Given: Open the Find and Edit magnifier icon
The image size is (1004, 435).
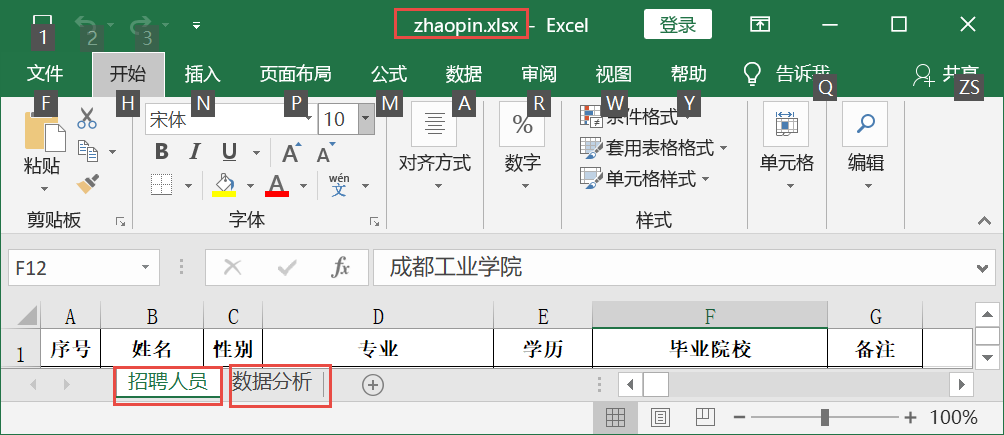Looking at the screenshot, I should coord(865,124).
